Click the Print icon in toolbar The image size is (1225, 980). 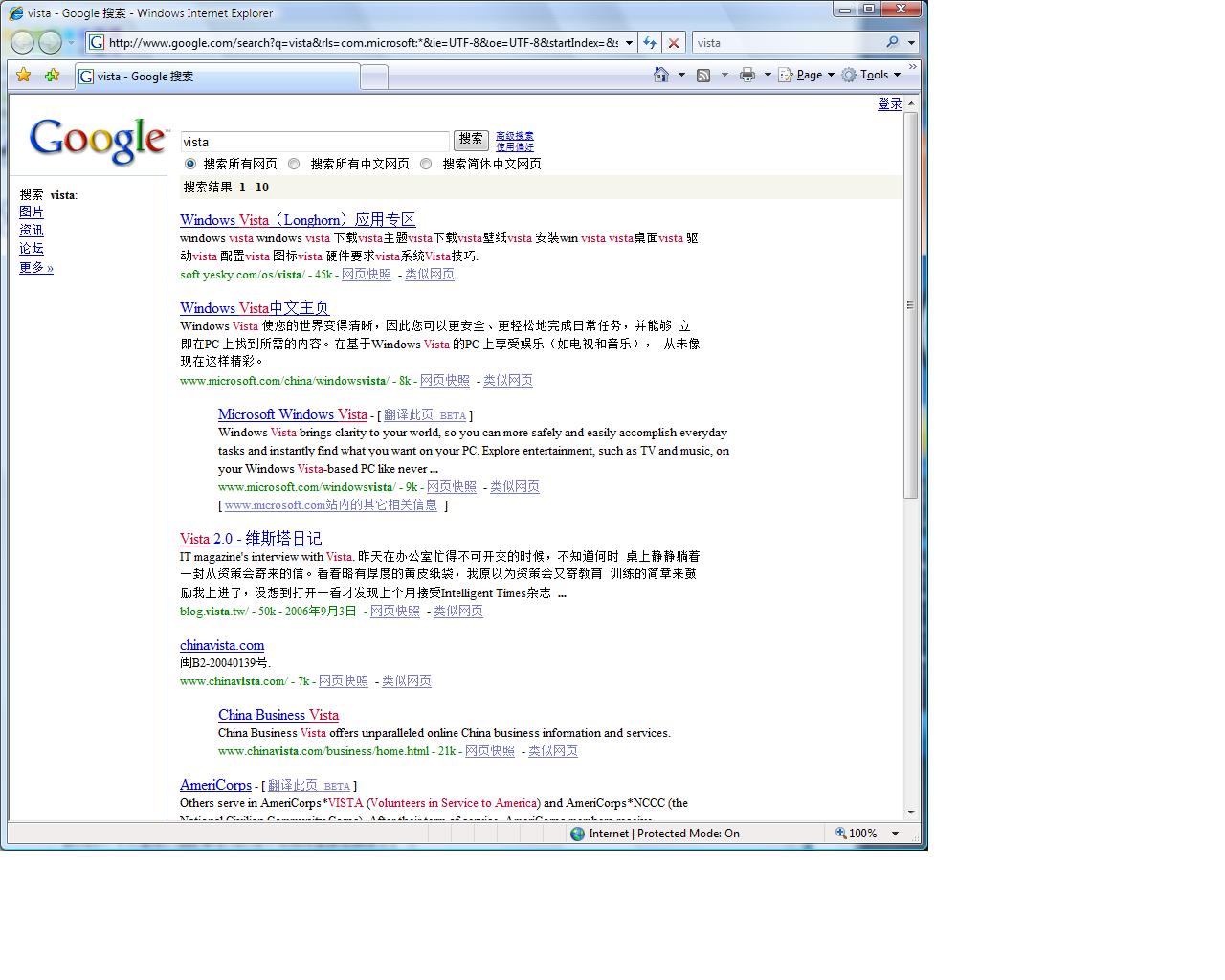coord(747,75)
